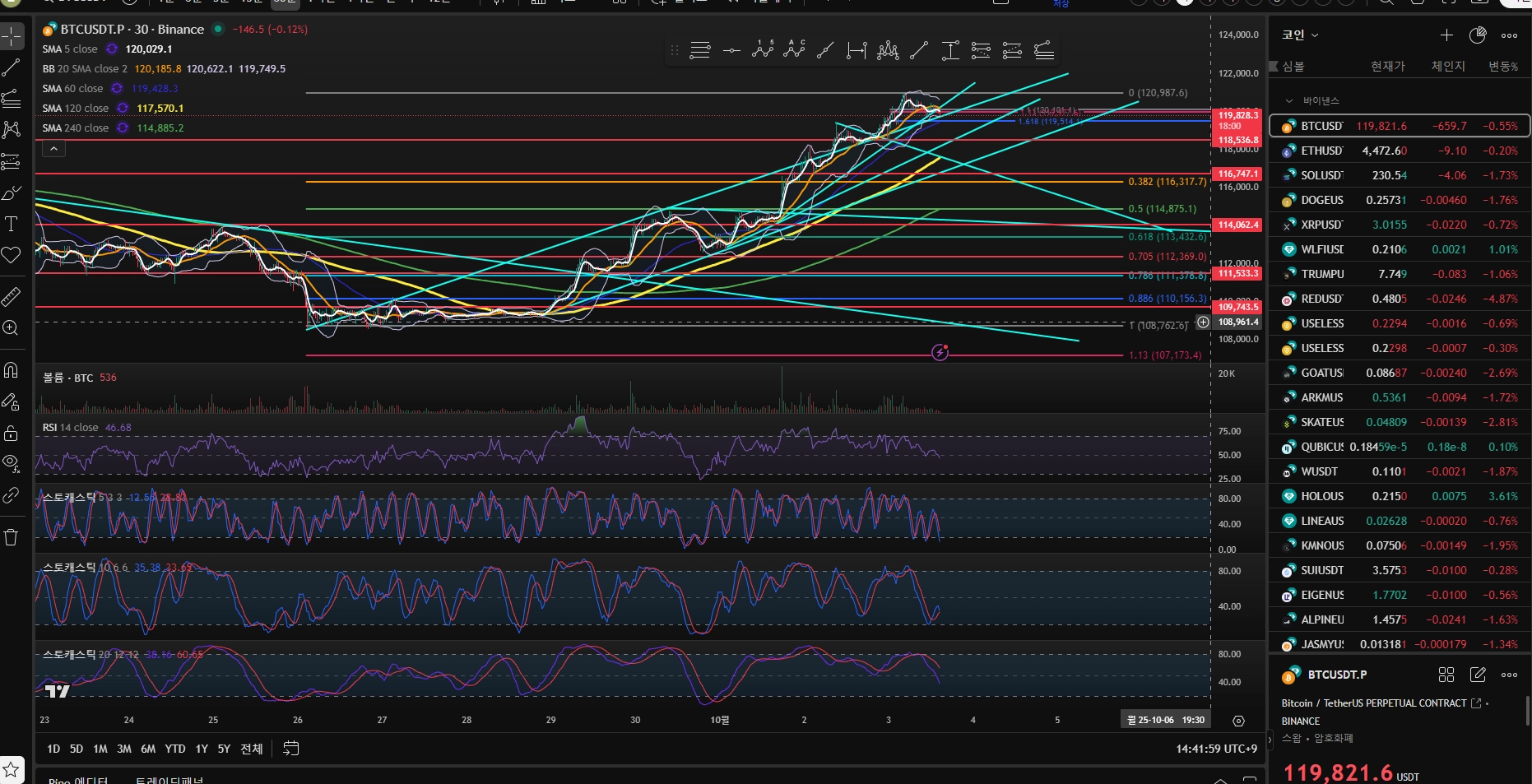This screenshot has height=784, width=1532.
Task: Open the 코인 watchlist dropdown
Action: 1300,35
